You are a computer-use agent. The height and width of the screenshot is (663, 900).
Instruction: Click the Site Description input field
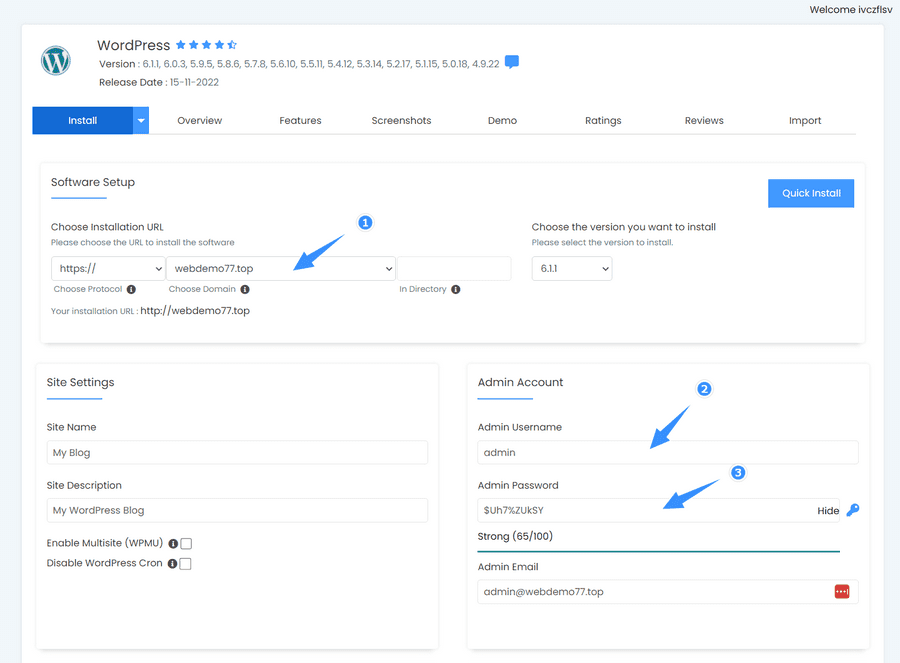click(x=237, y=510)
